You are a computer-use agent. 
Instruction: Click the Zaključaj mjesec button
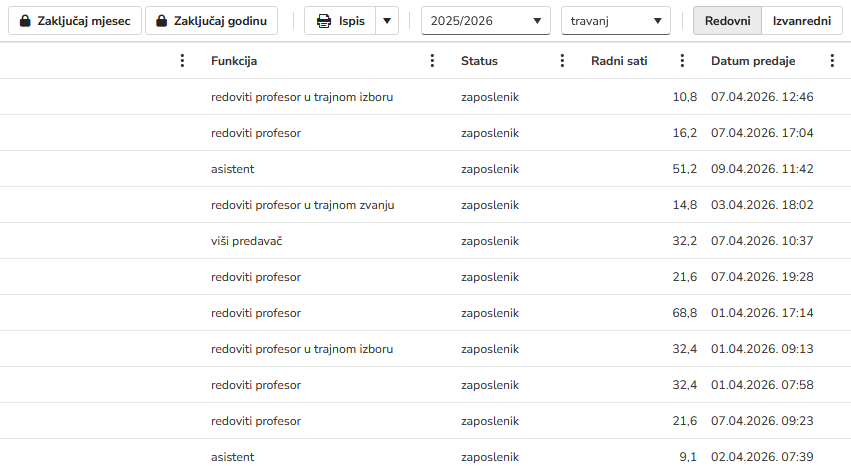click(75, 21)
